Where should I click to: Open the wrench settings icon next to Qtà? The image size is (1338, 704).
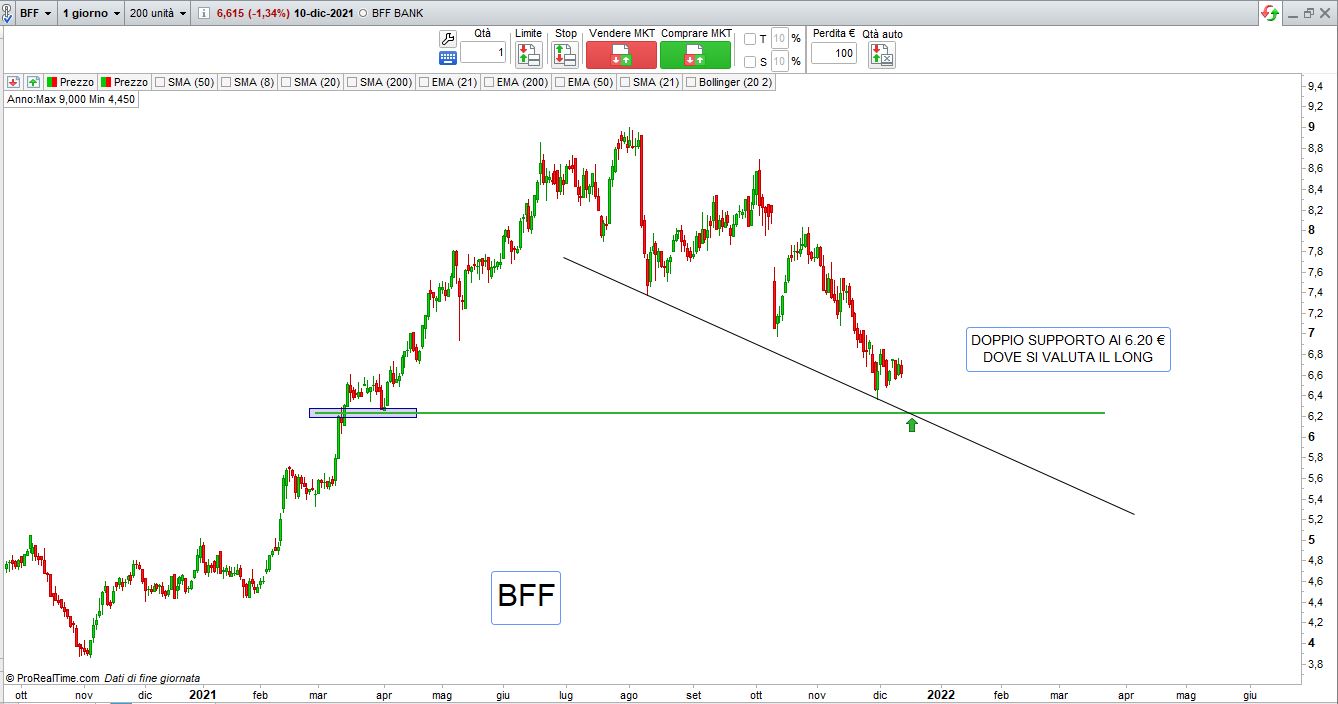tap(448, 38)
